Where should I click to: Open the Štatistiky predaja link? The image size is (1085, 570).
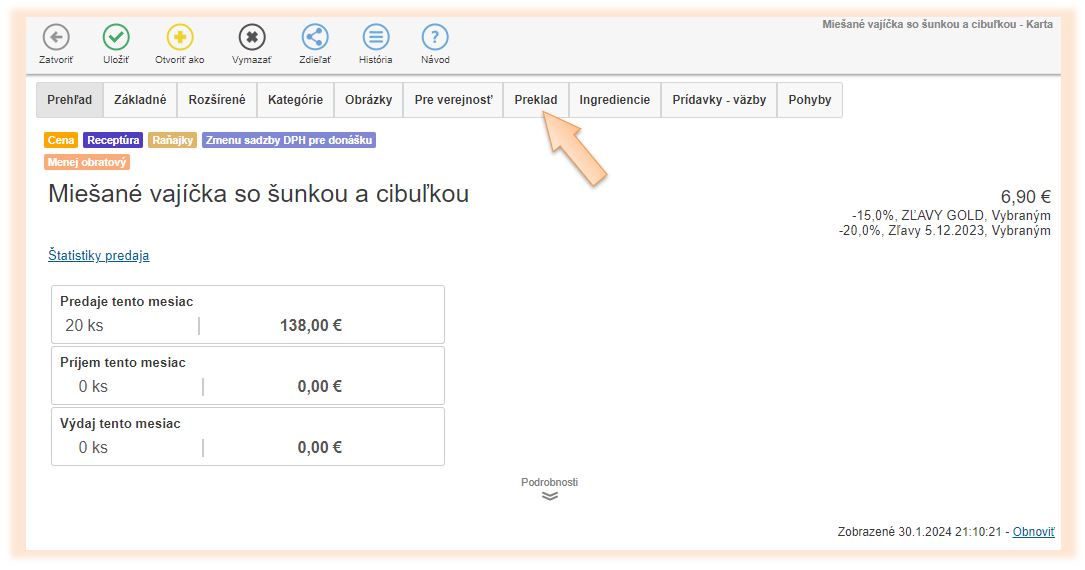(98, 255)
